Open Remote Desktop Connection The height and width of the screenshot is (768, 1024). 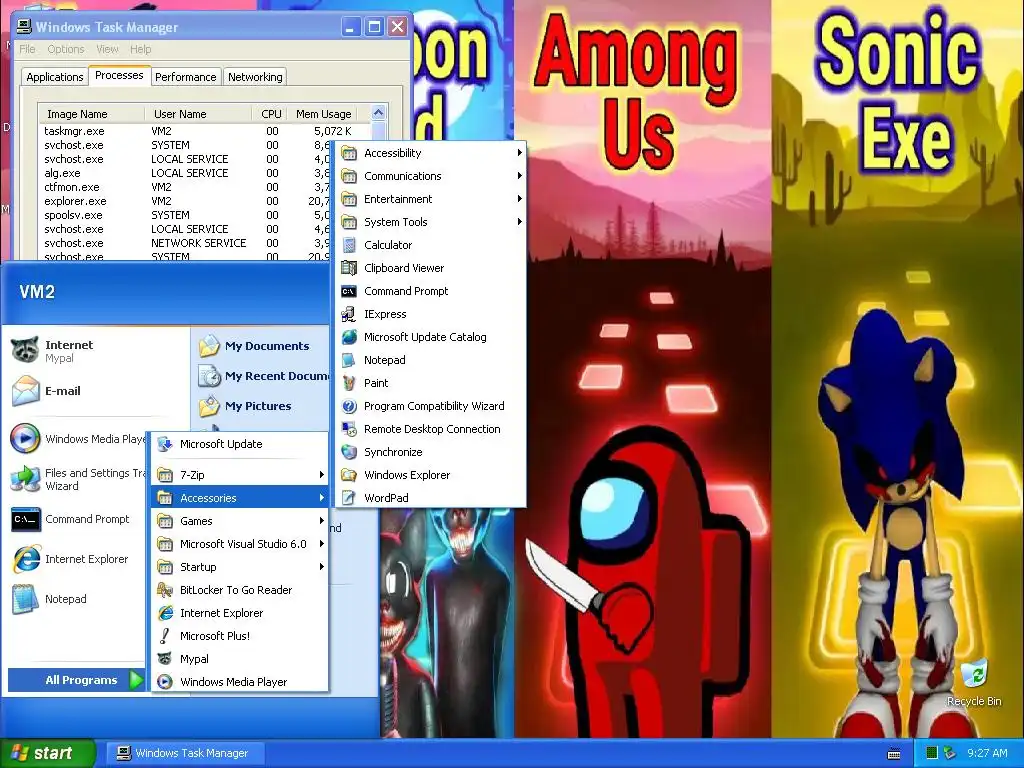pos(431,429)
